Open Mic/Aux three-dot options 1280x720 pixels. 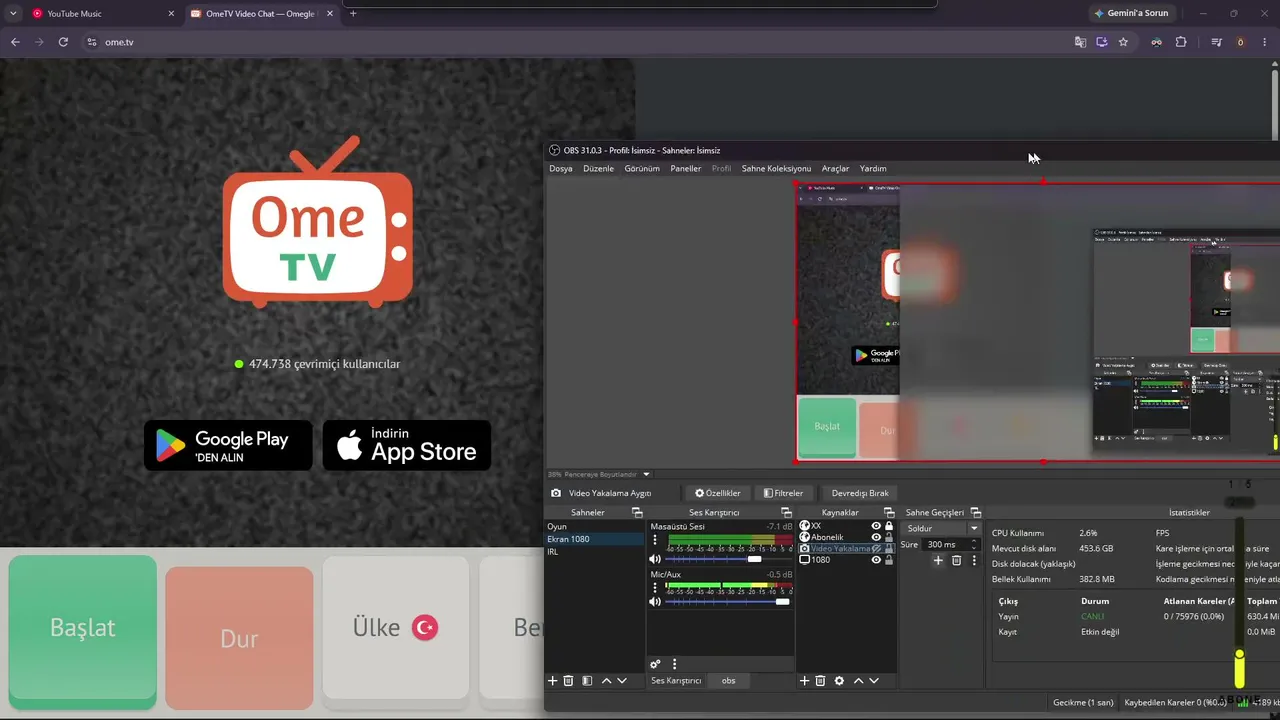point(655,588)
